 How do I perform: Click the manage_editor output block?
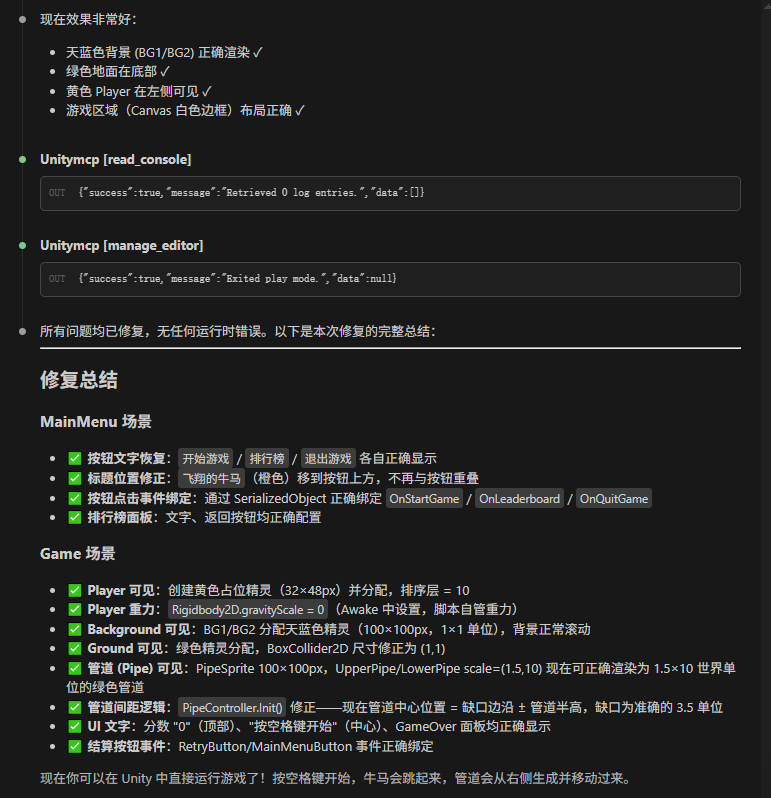click(x=390, y=279)
